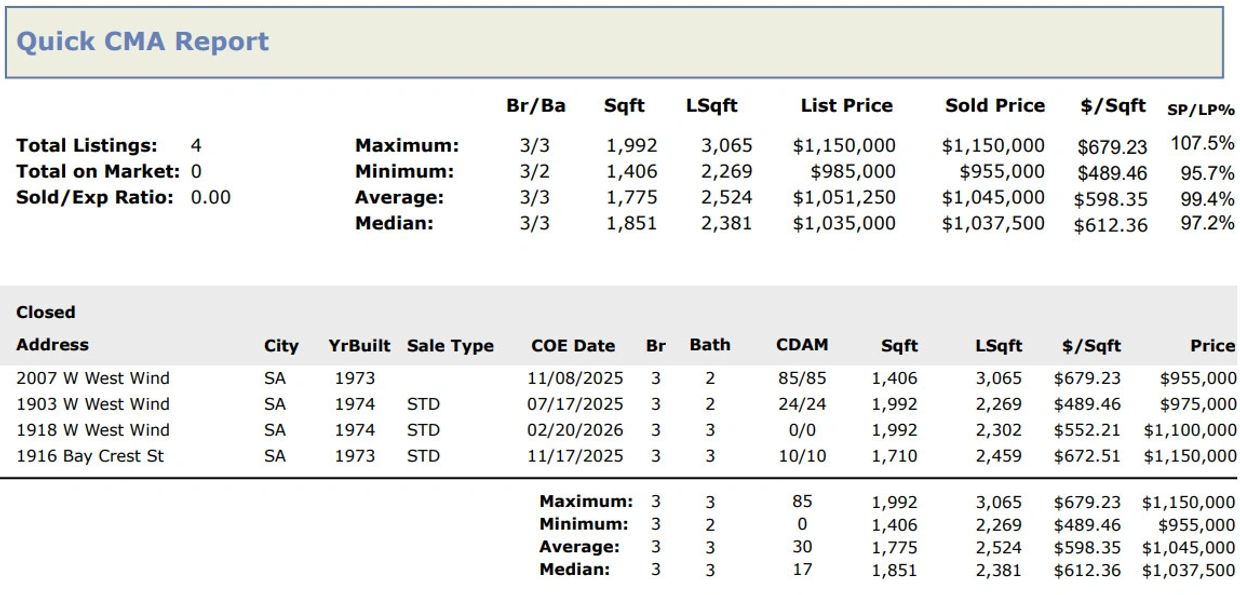Click the Sale Type column header

450,346
